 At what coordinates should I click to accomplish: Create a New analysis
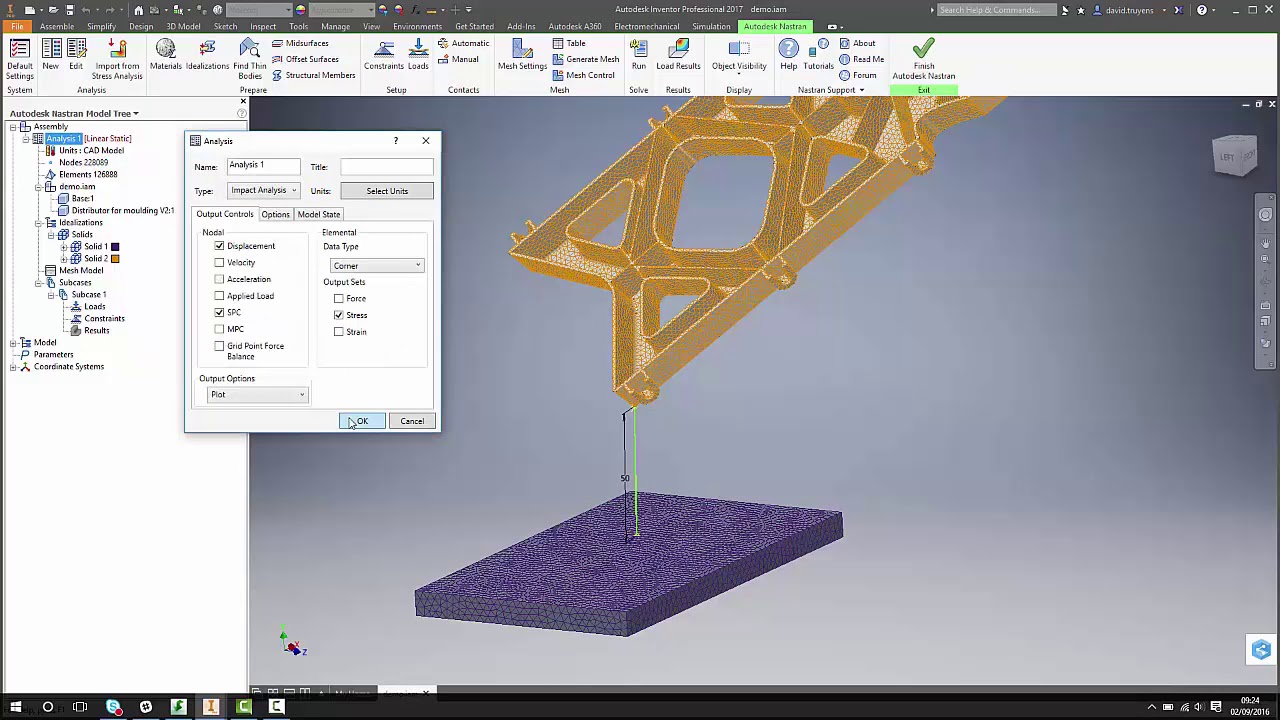(50, 55)
